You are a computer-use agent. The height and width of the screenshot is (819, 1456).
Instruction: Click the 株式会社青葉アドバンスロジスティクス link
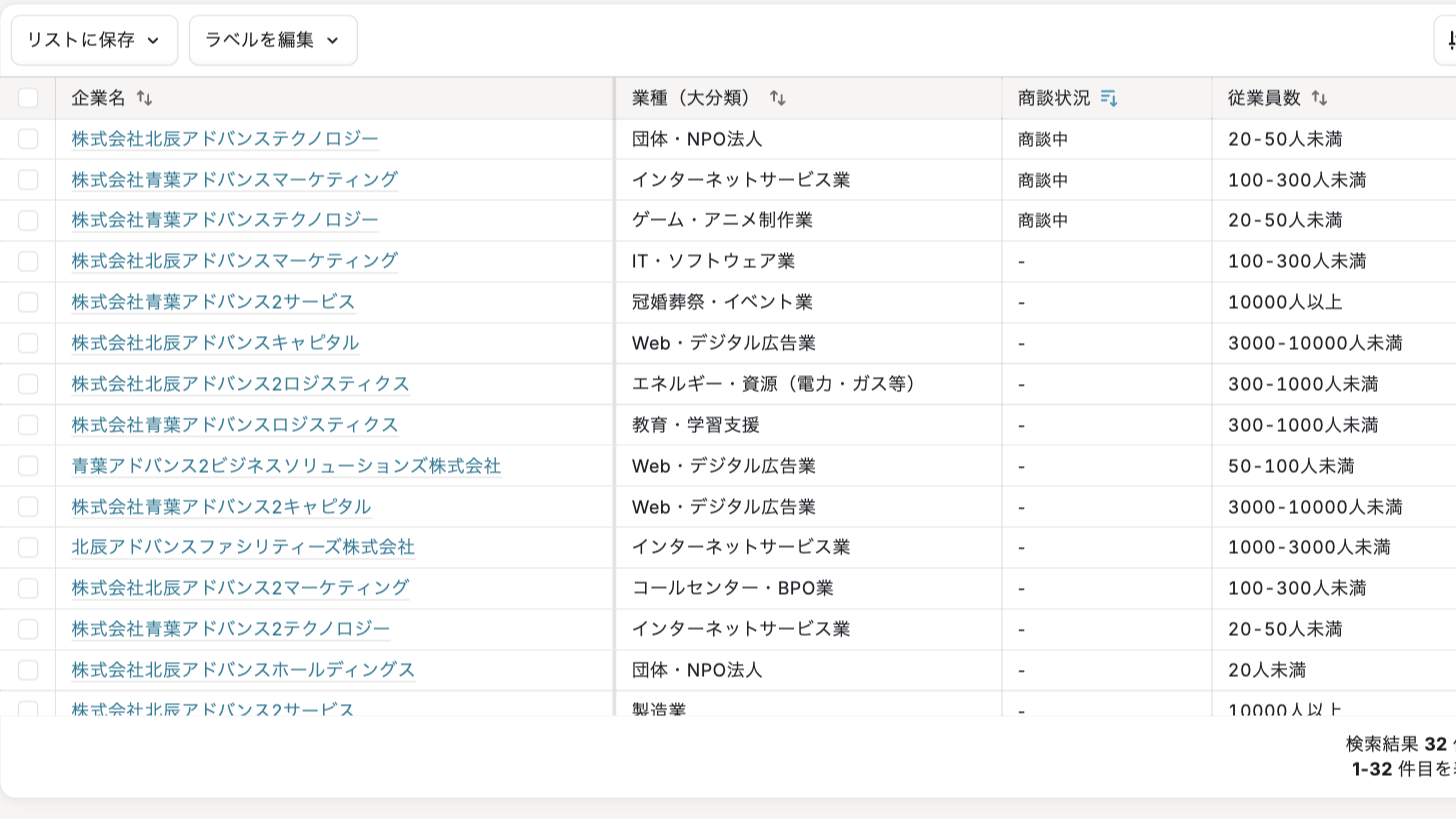coord(235,425)
